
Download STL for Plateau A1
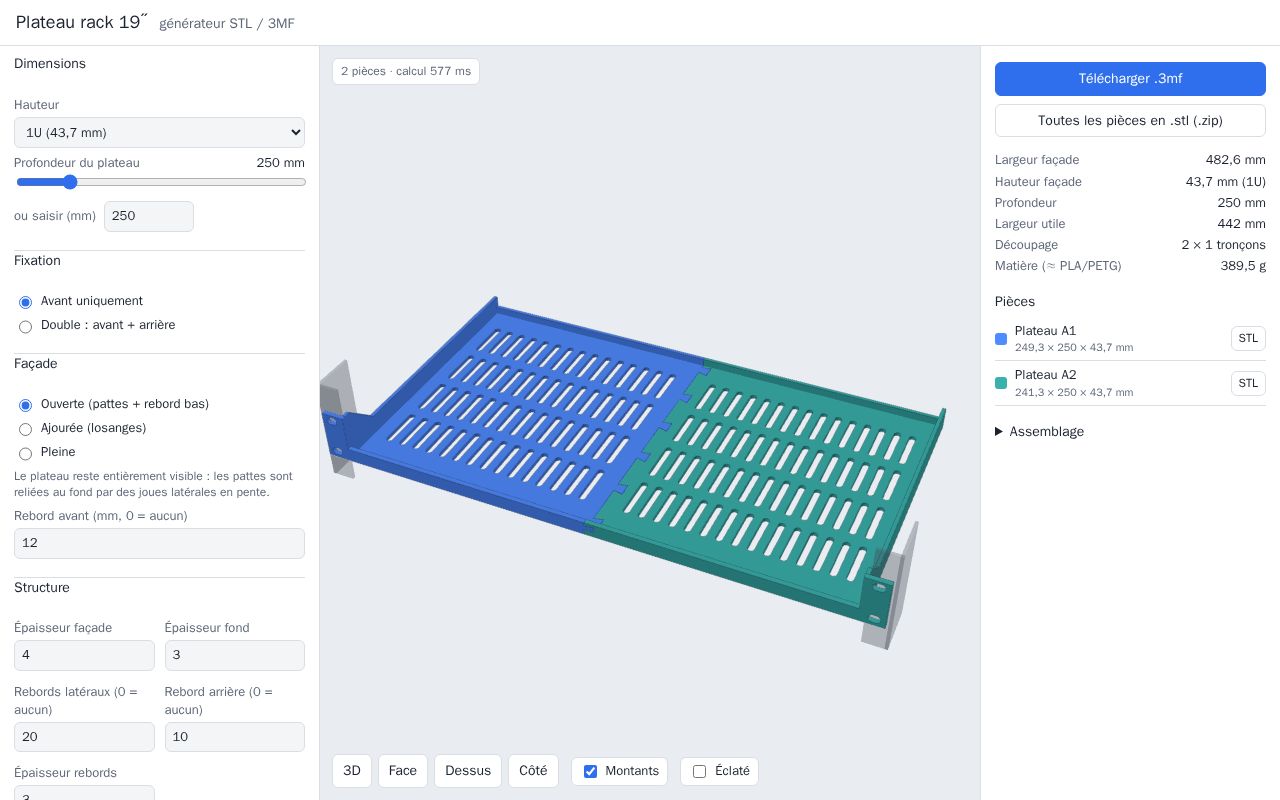1248,339
